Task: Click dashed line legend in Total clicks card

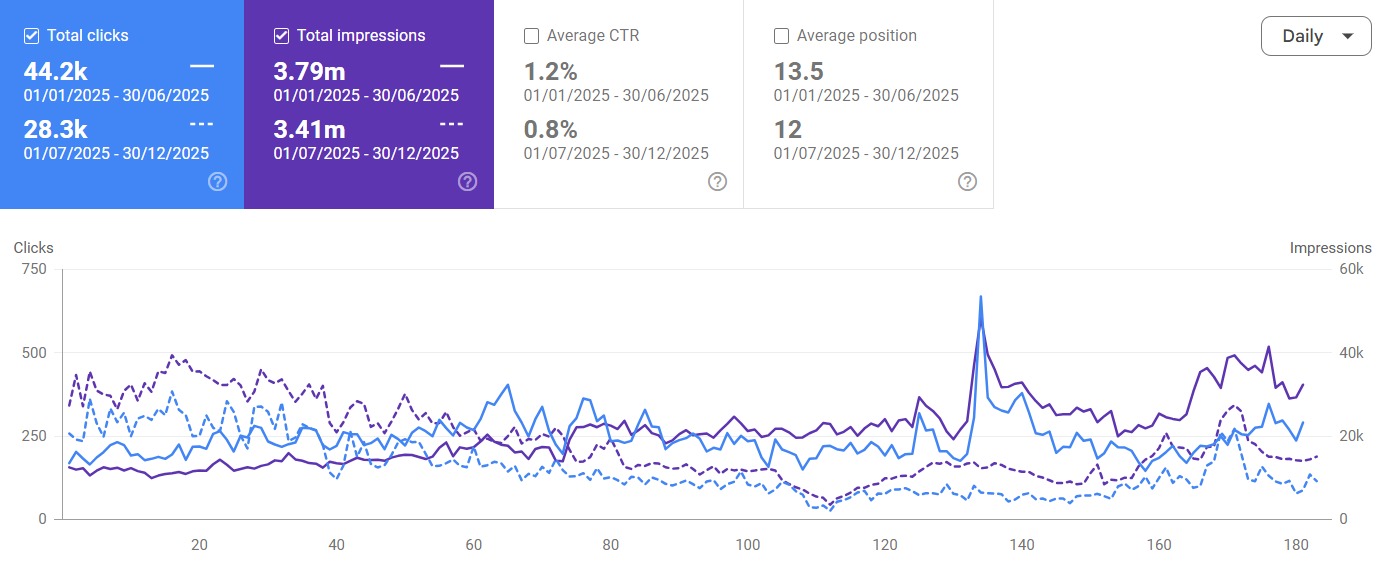Action: pyautogui.click(x=202, y=124)
